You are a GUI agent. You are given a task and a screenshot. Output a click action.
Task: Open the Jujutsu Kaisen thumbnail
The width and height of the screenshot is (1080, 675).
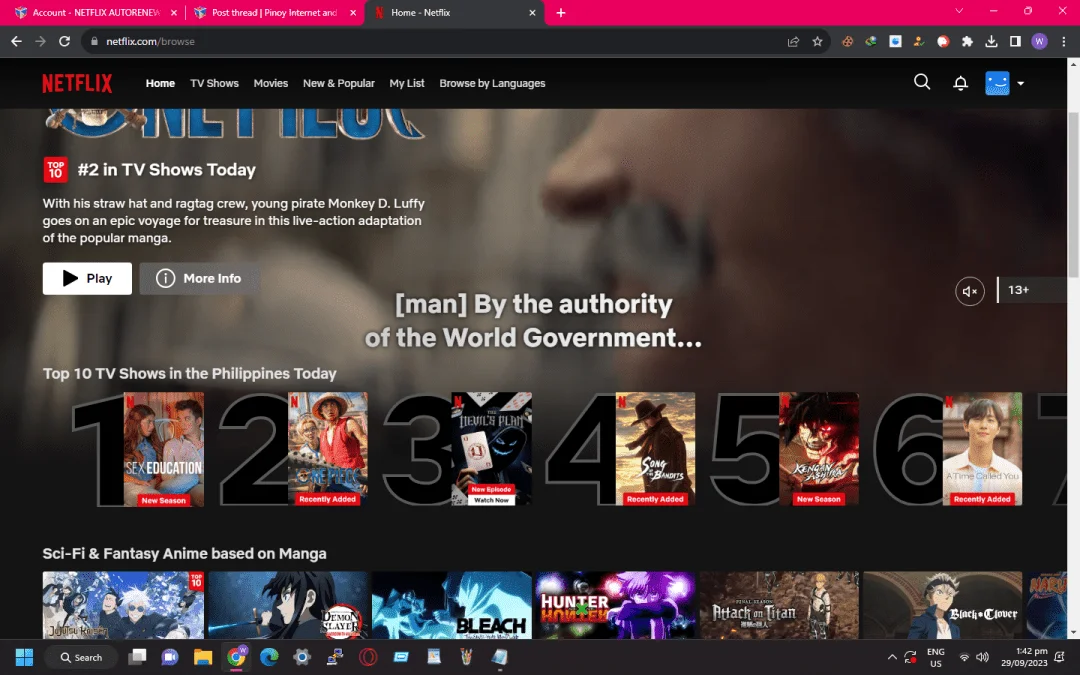(x=123, y=605)
